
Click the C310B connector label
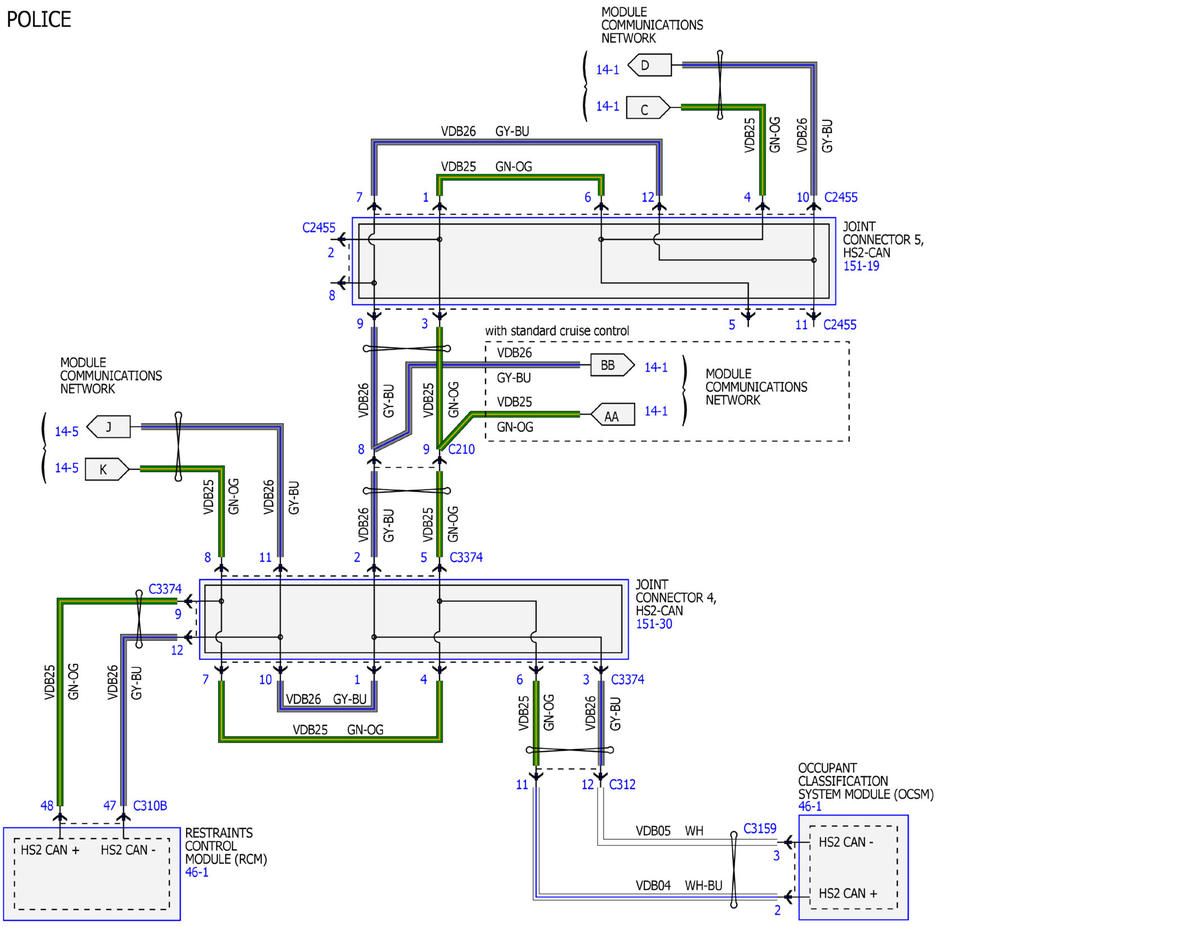click(x=150, y=804)
